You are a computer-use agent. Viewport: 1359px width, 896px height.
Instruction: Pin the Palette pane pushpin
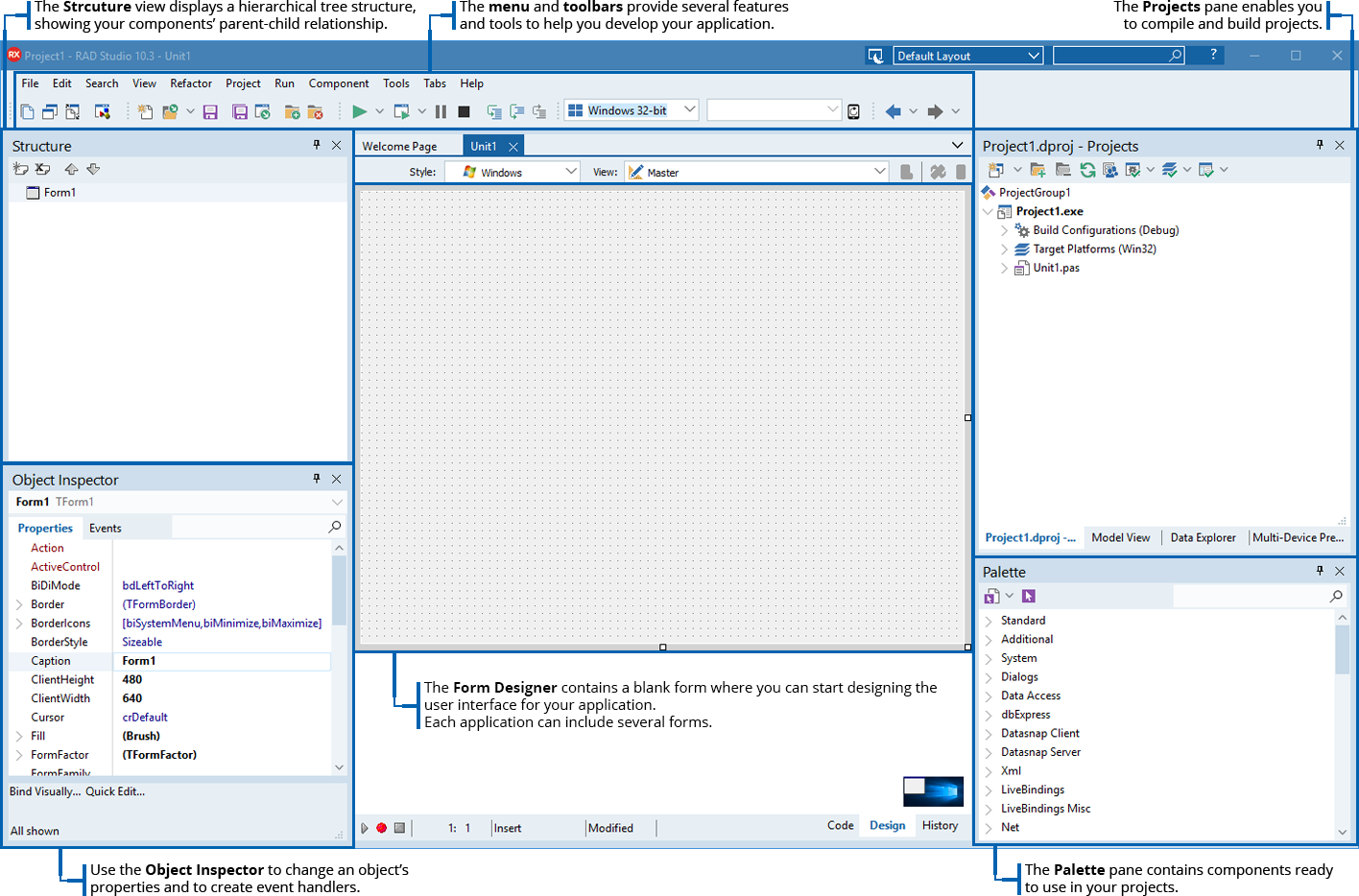(1320, 571)
